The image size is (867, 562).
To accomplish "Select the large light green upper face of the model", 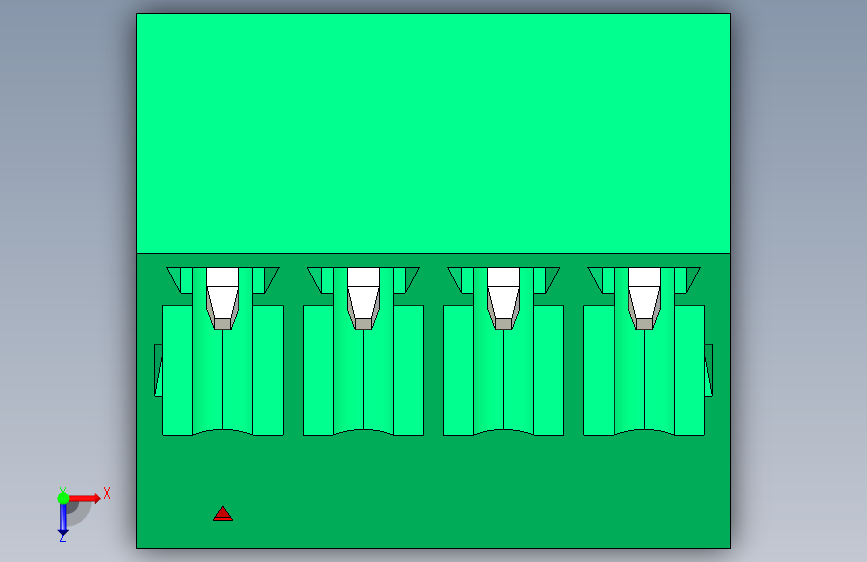I will (x=433, y=133).
